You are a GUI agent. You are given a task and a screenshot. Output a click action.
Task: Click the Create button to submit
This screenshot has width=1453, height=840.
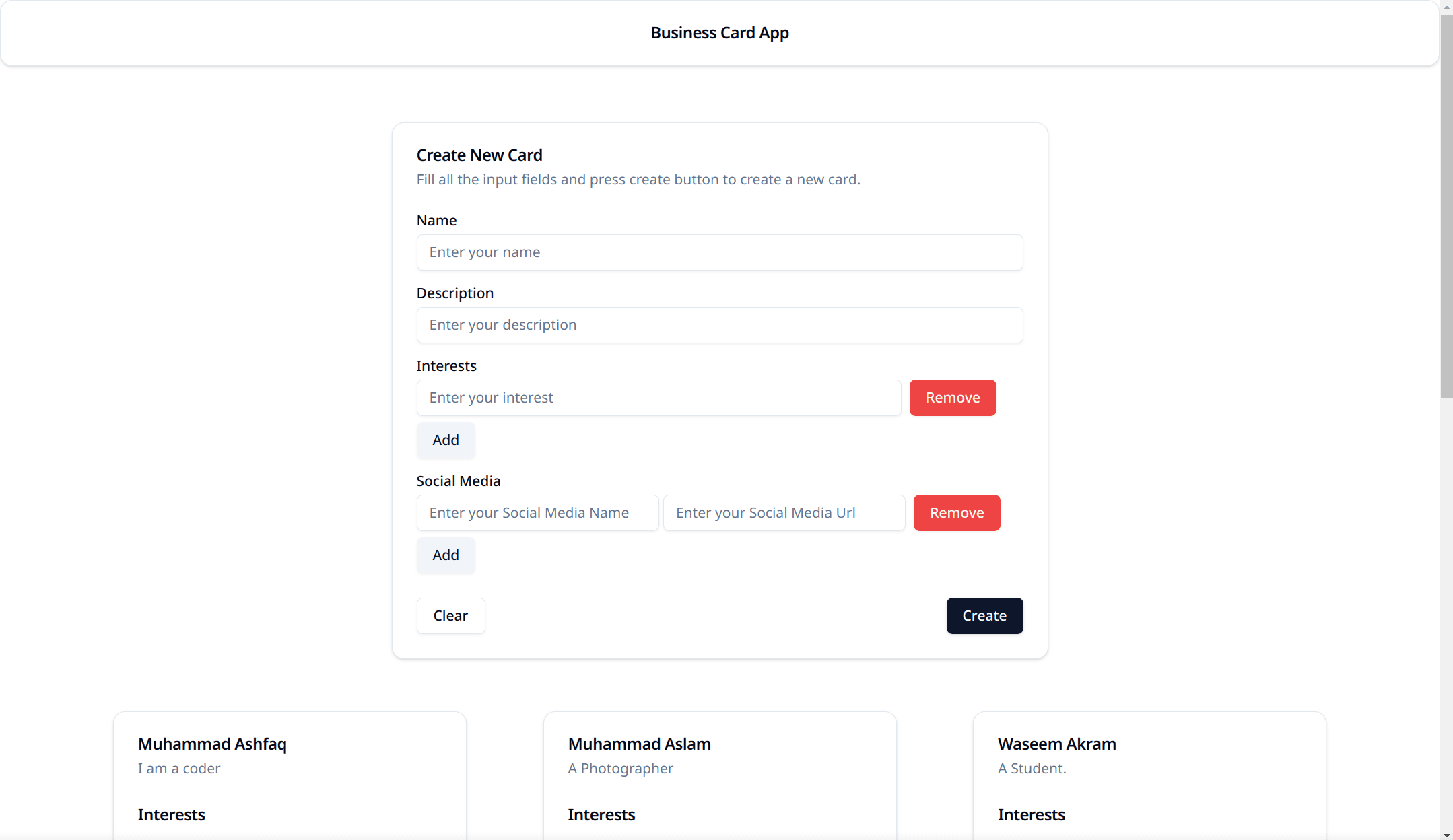[x=984, y=615]
